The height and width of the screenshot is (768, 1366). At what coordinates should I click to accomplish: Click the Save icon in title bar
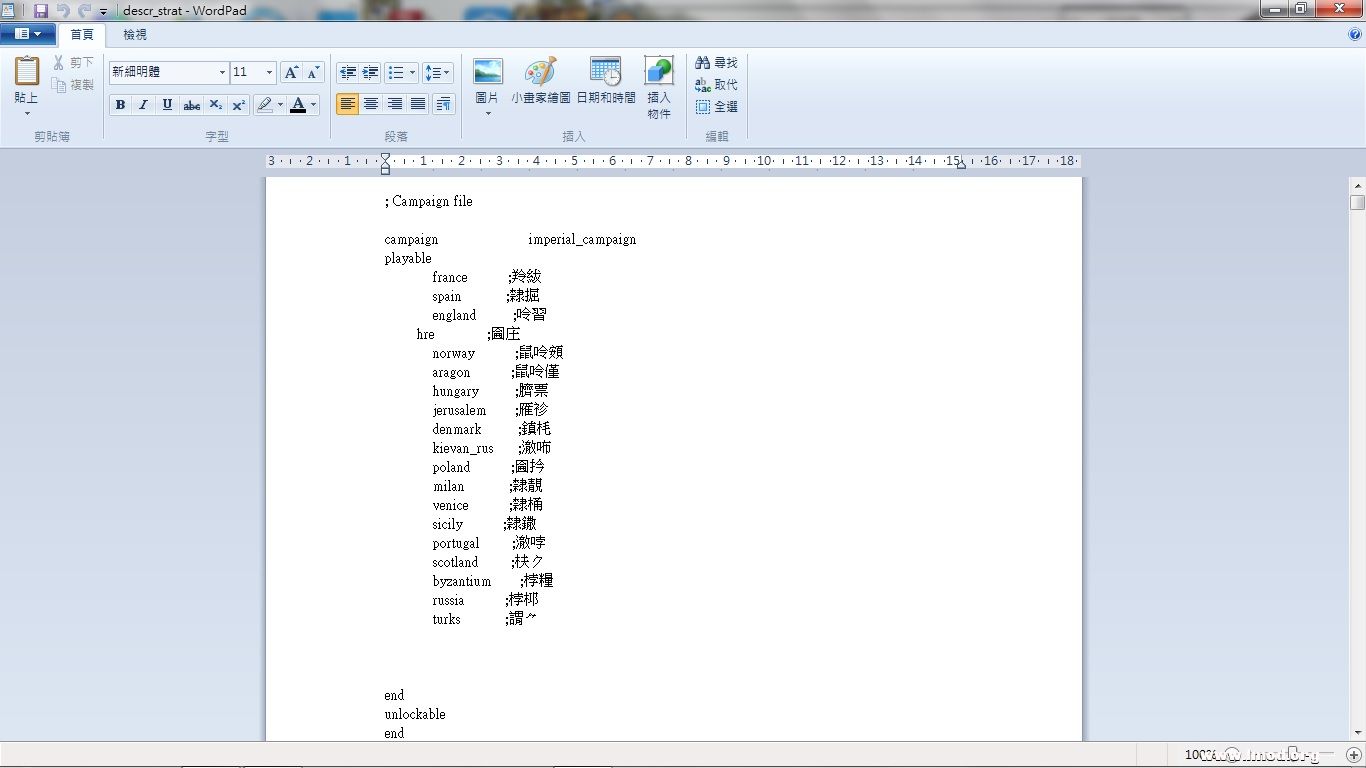point(41,10)
